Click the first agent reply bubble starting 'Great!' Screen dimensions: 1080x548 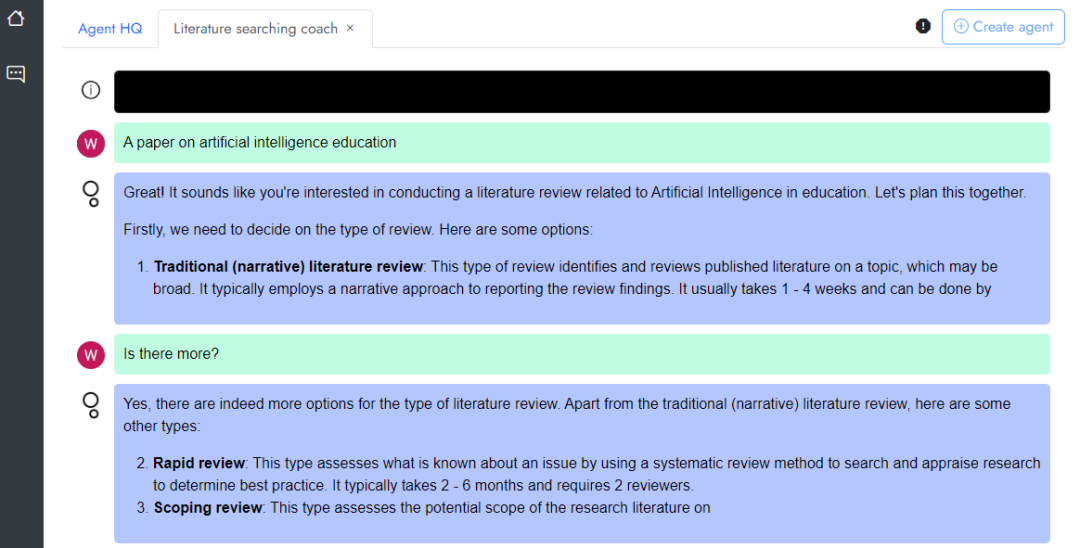coord(582,248)
